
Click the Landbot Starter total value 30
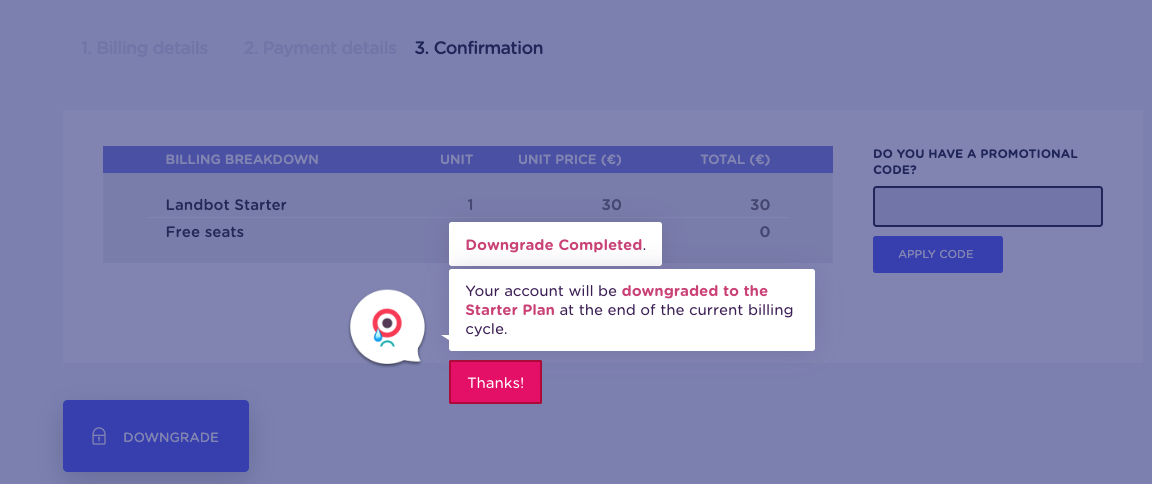point(760,205)
